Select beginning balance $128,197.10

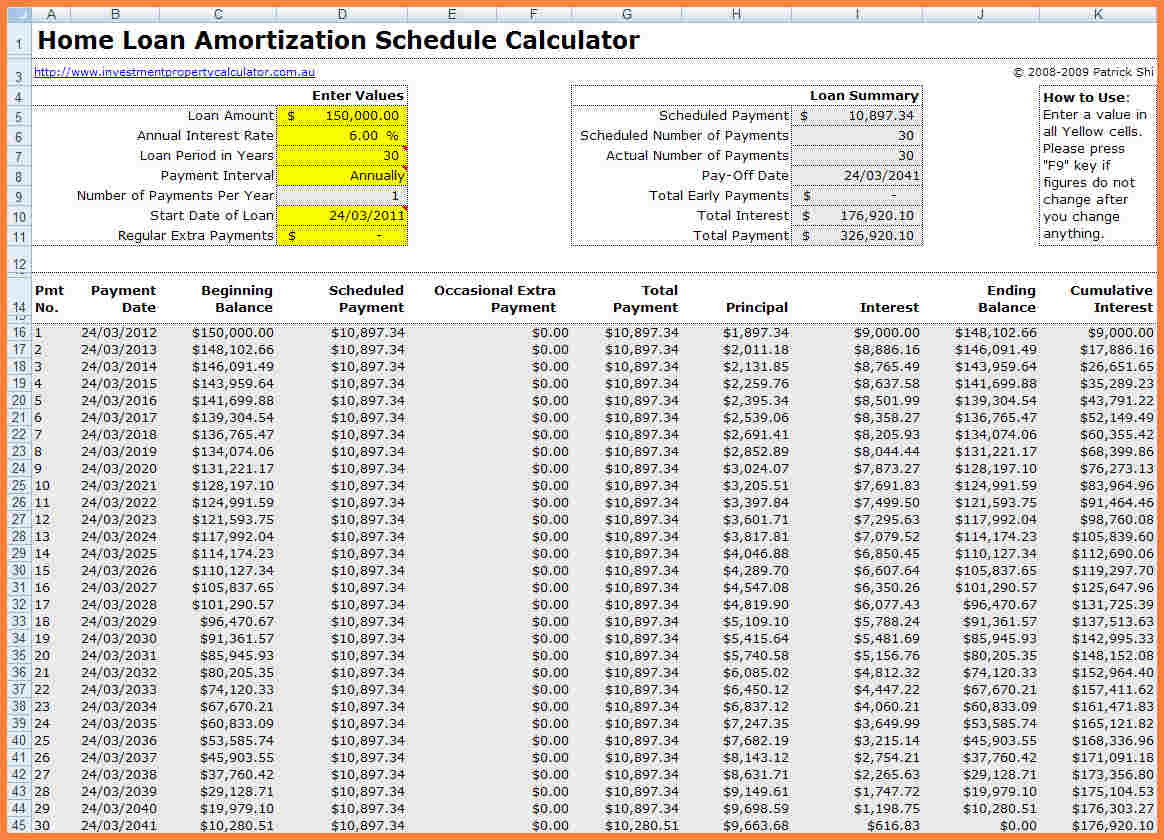pos(233,486)
